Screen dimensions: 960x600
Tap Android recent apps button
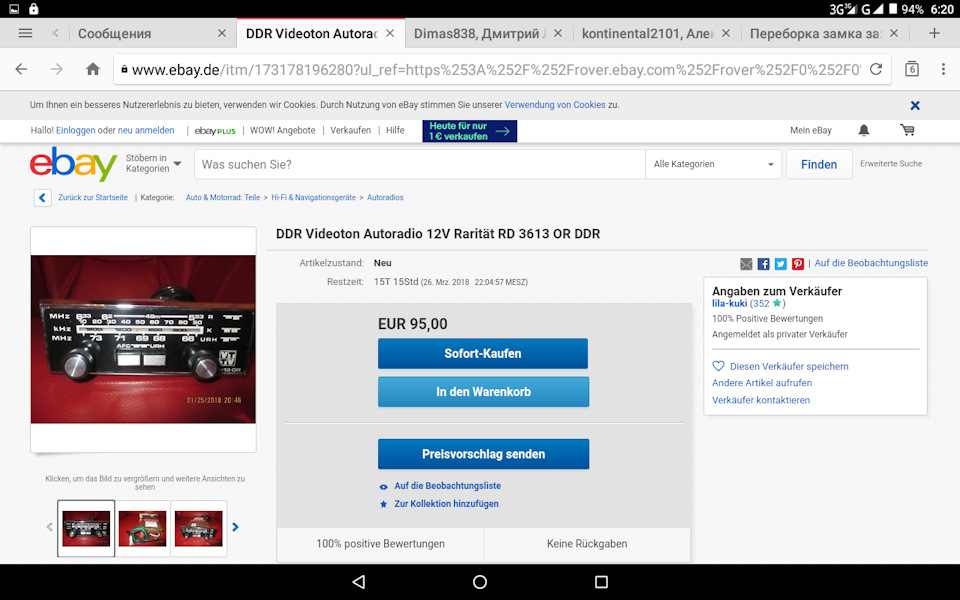point(601,582)
